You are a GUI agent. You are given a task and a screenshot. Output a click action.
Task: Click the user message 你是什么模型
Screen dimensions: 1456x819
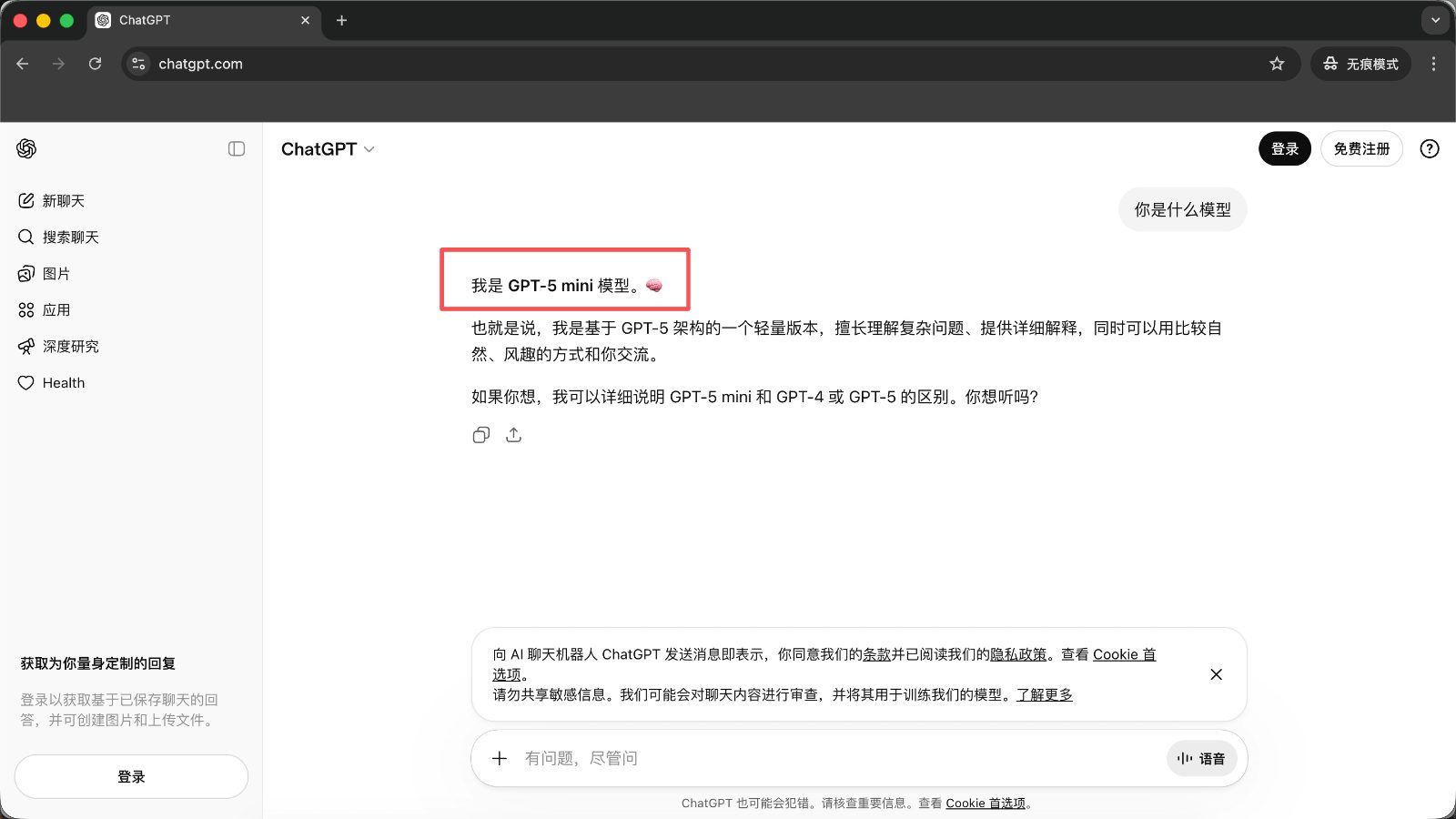click(x=1182, y=209)
